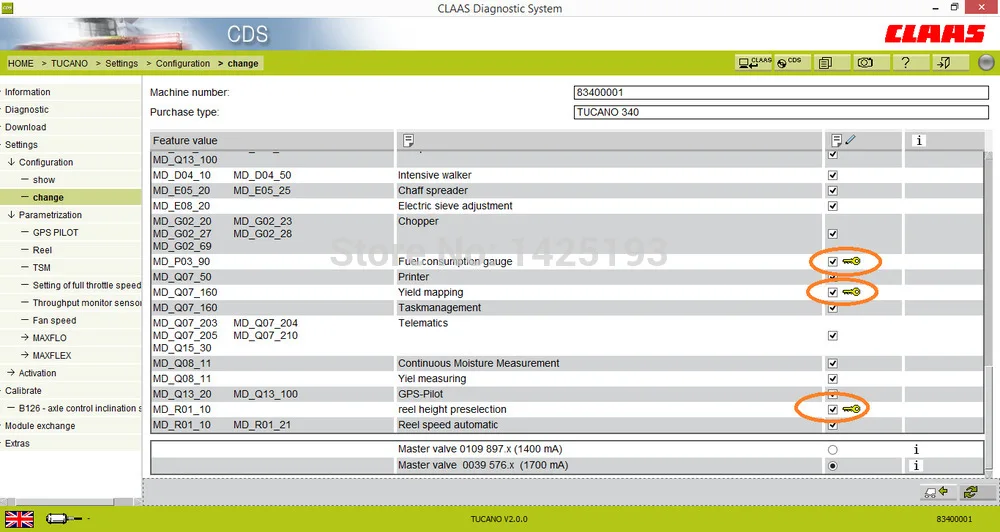The height and width of the screenshot is (532, 1000).
Task: Collapse the Parametrization tree node
Action: click(x=11, y=215)
